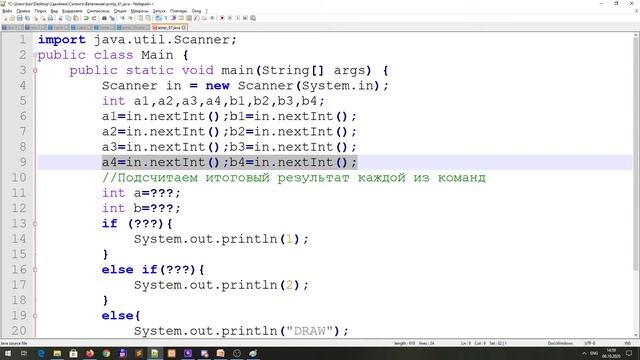This screenshot has width=640, height=360.
Task: Open the Файл menu
Action: click(7, 11)
